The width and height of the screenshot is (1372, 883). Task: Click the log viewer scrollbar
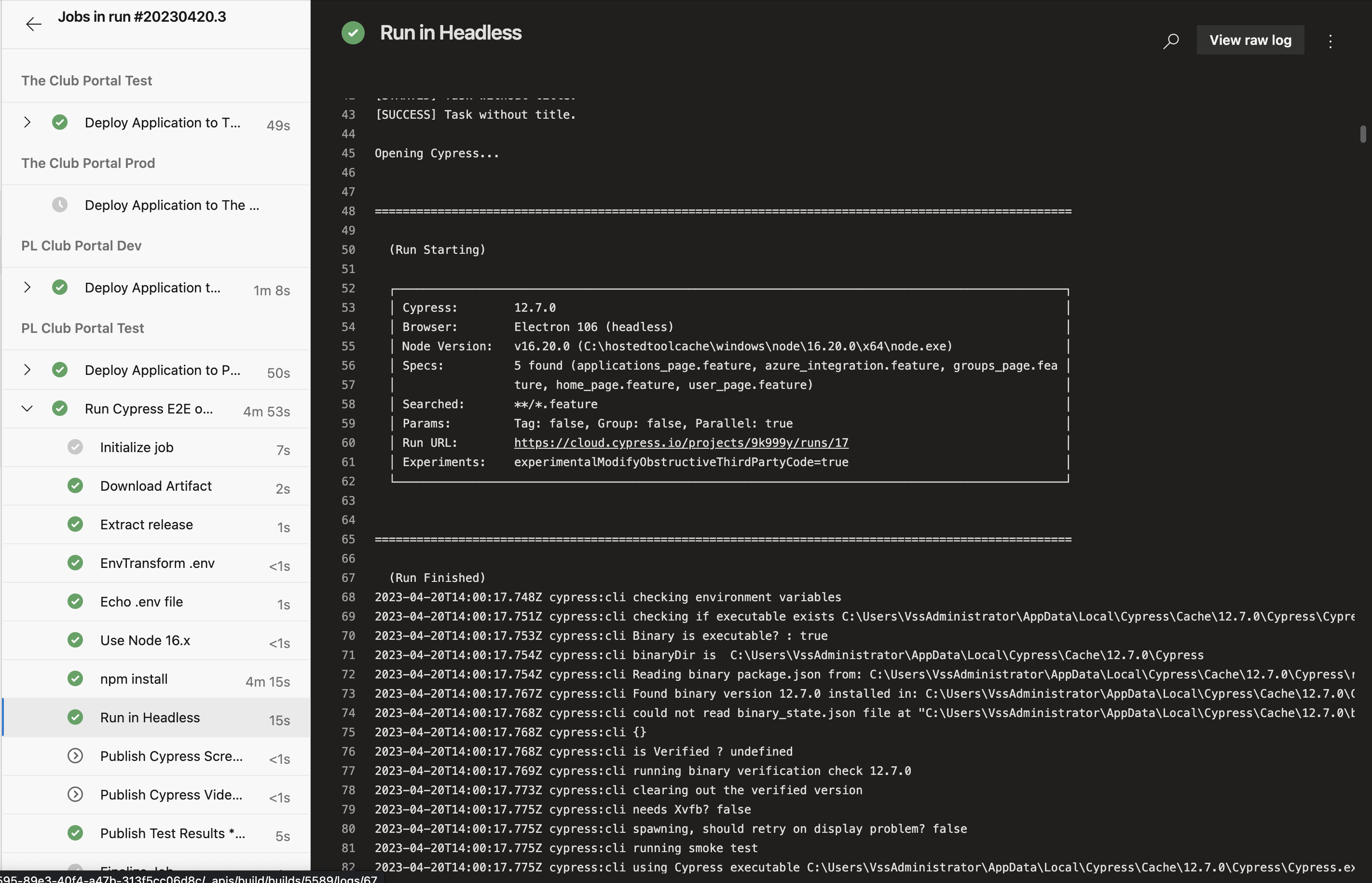tap(1362, 135)
